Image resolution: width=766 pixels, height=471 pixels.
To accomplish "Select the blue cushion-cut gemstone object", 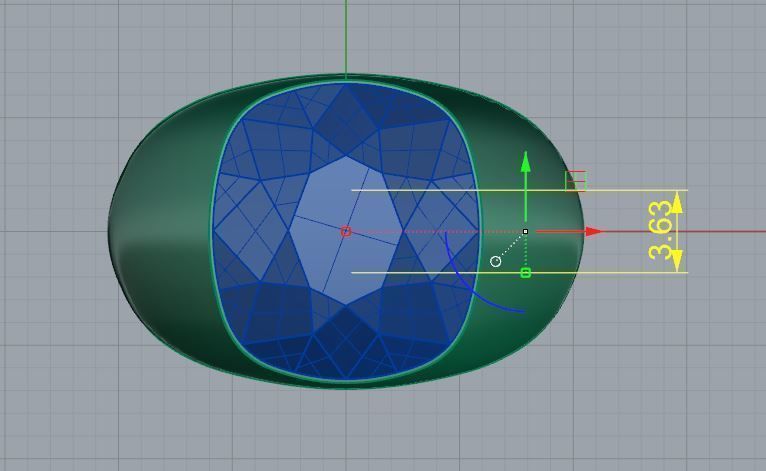I will coord(346,231).
